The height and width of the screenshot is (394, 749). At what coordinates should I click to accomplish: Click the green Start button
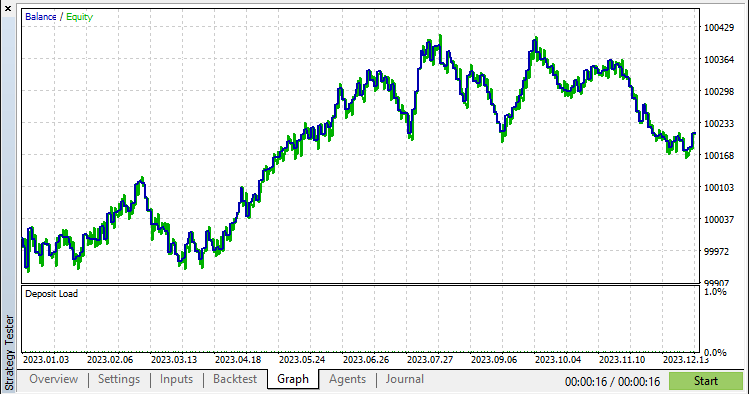tap(706, 381)
